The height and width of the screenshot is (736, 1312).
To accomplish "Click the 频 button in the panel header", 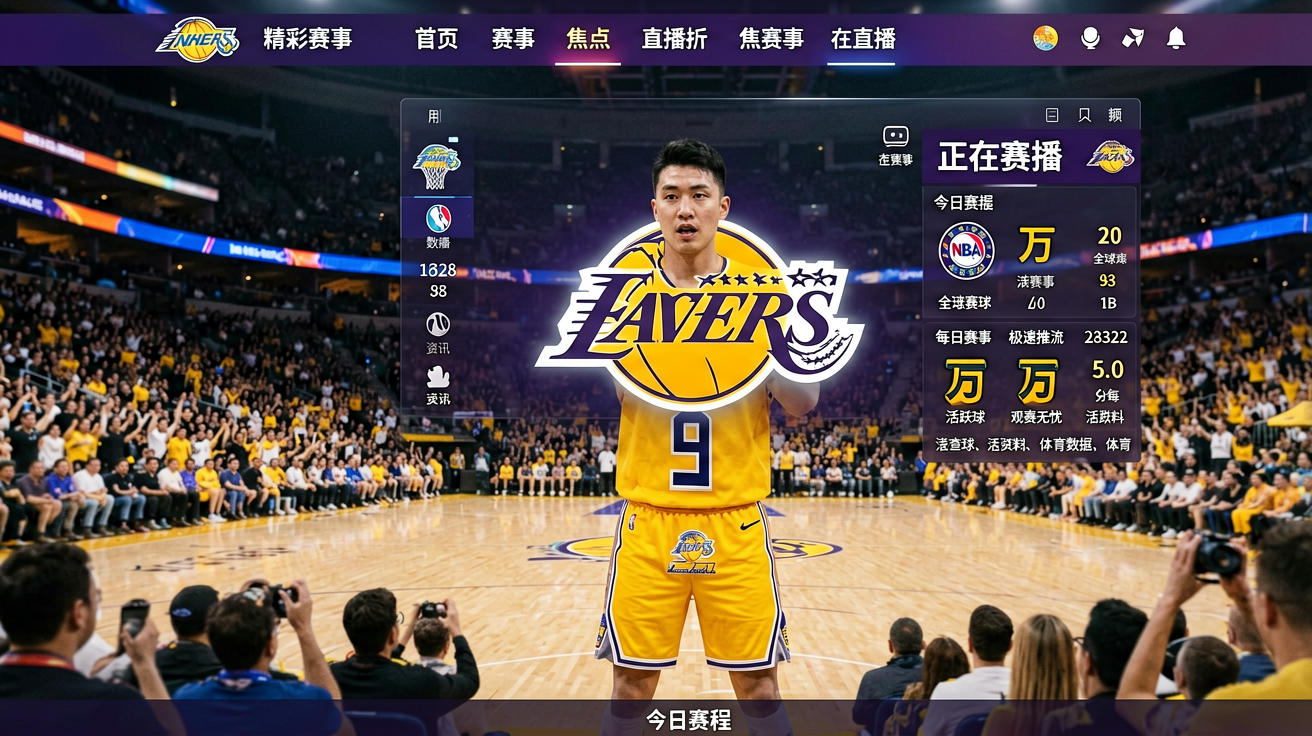I will (x=1115, y=115).
